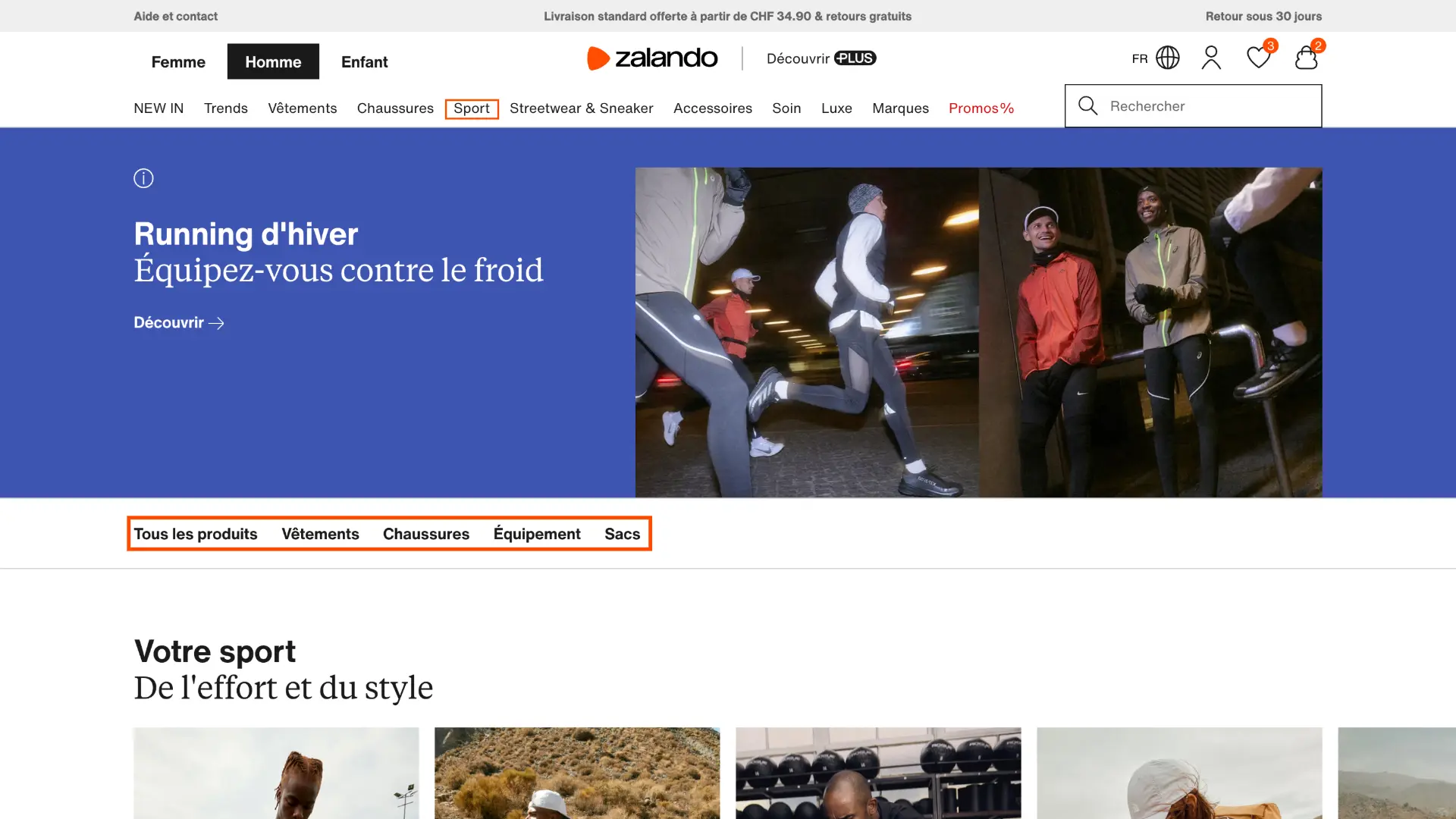The image size is (1456, 819).
Task: Choose Tous les produits category
Action: point(196,534)
